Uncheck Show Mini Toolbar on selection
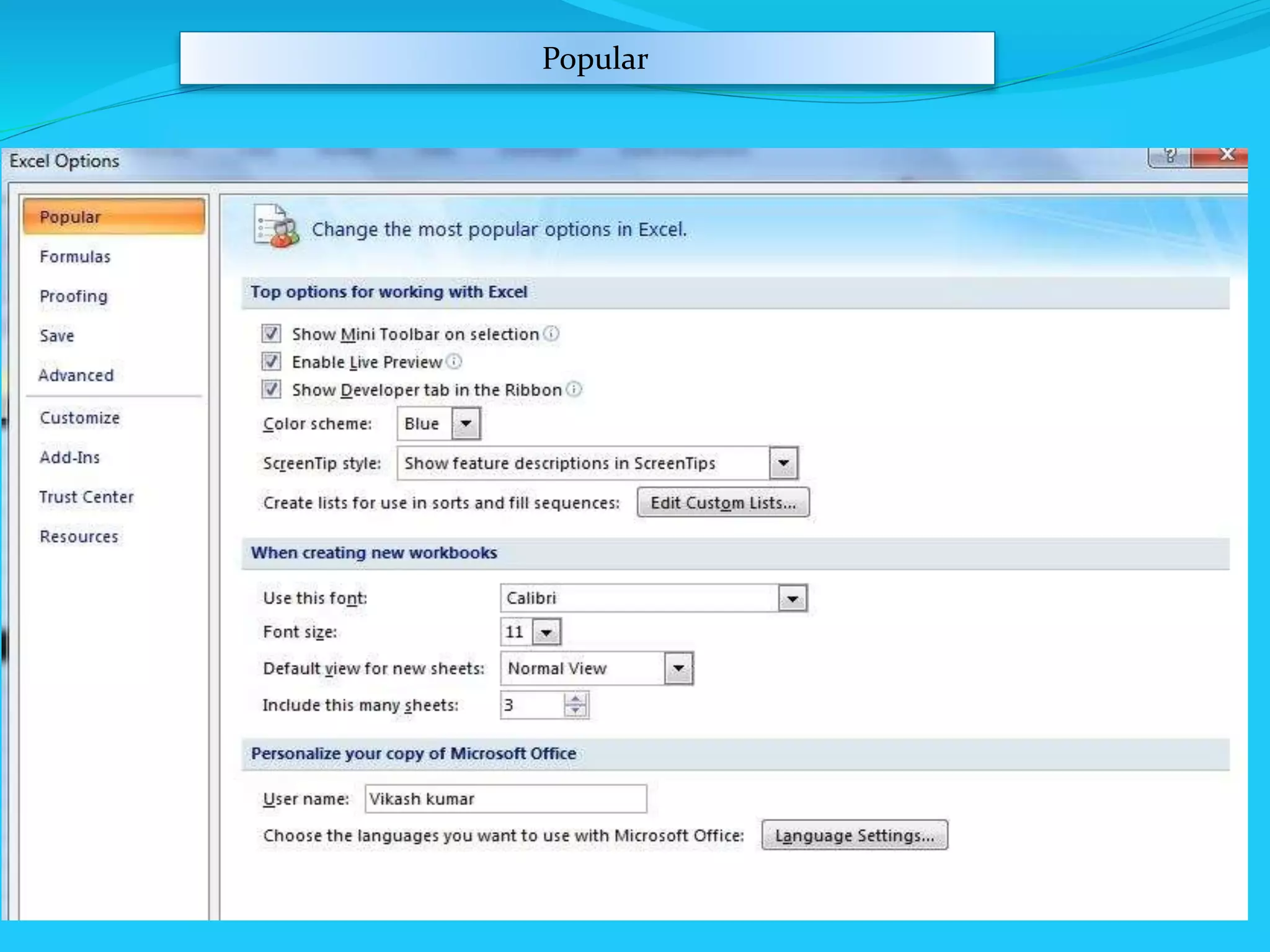The height and width of the screenshot is (952, 1270). [x=271, y=333]
